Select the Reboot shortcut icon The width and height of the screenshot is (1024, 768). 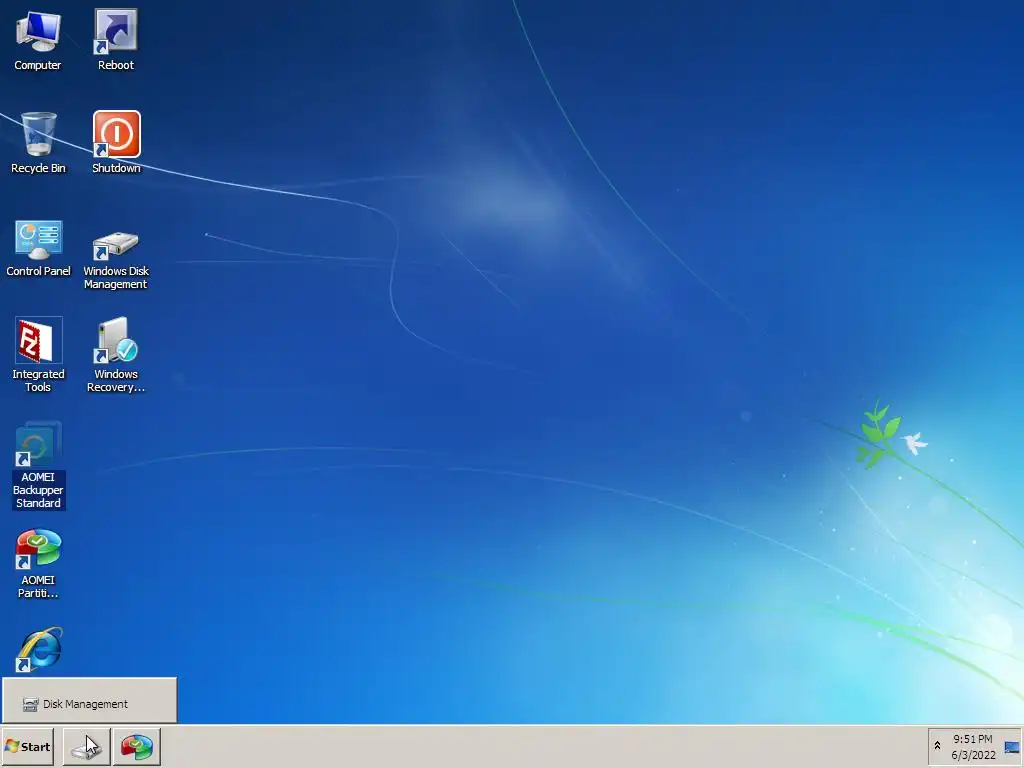tap(116, 40)
